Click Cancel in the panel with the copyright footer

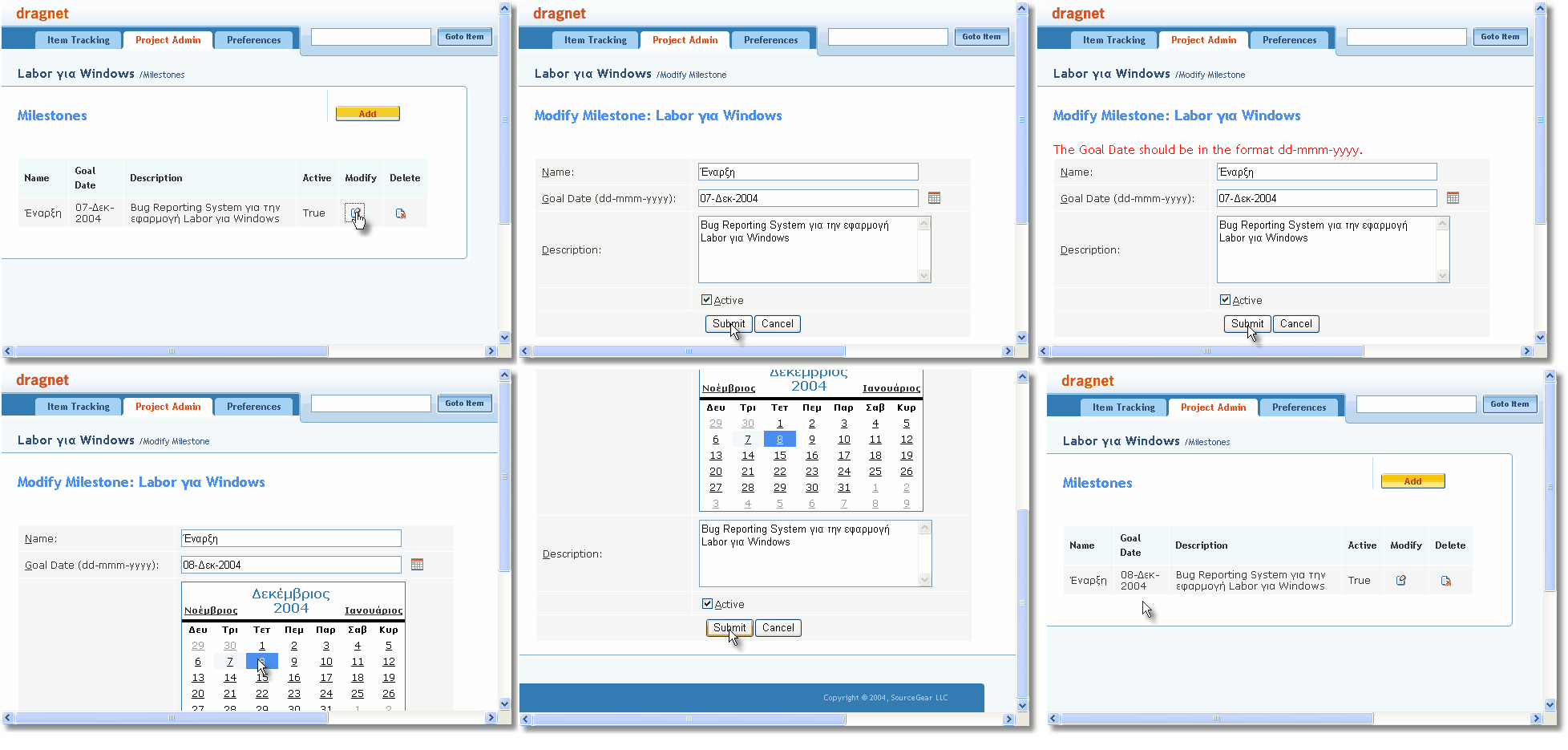tap(778, 628)
